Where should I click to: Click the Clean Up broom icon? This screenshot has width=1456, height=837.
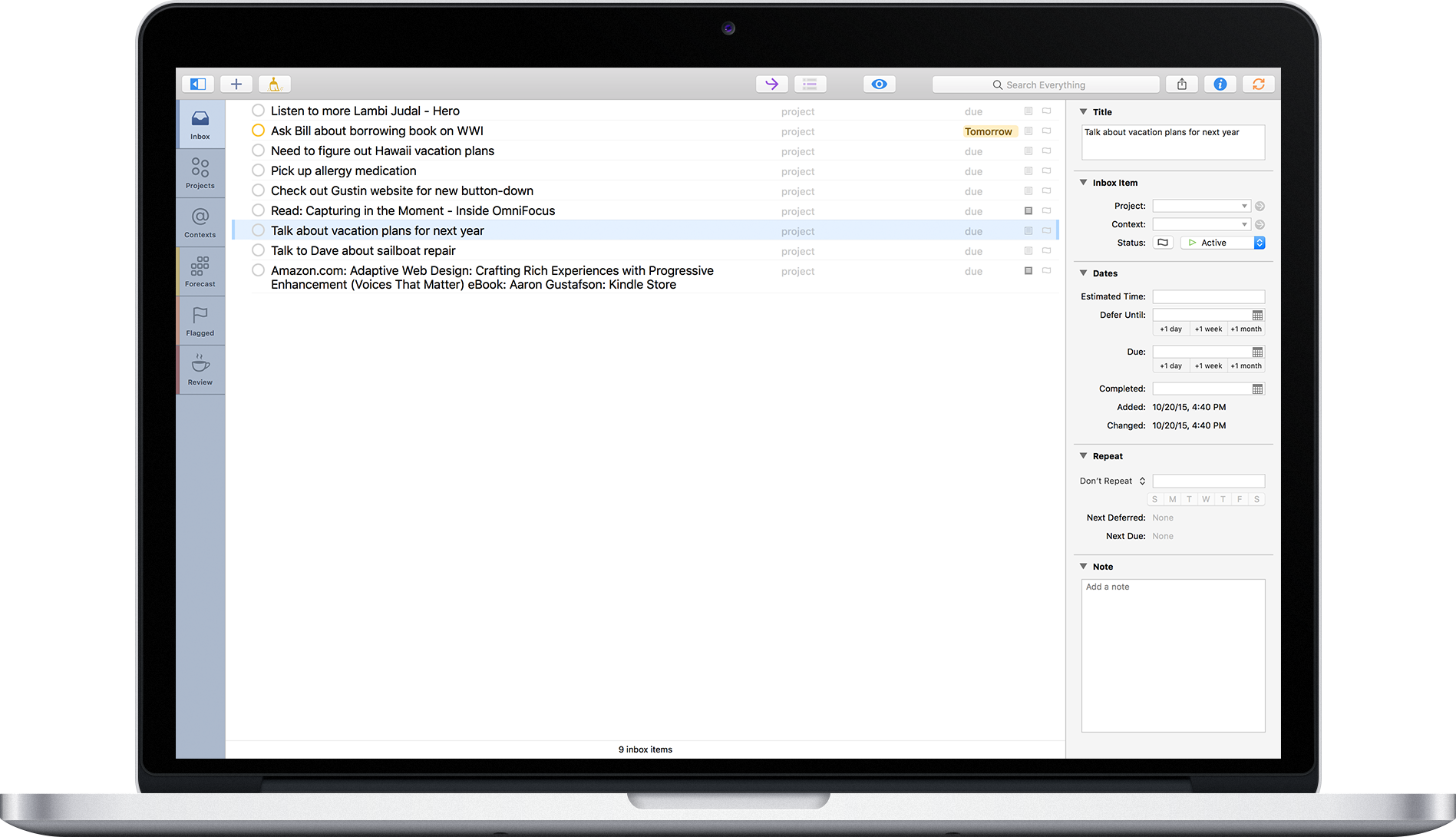[275, 84]
